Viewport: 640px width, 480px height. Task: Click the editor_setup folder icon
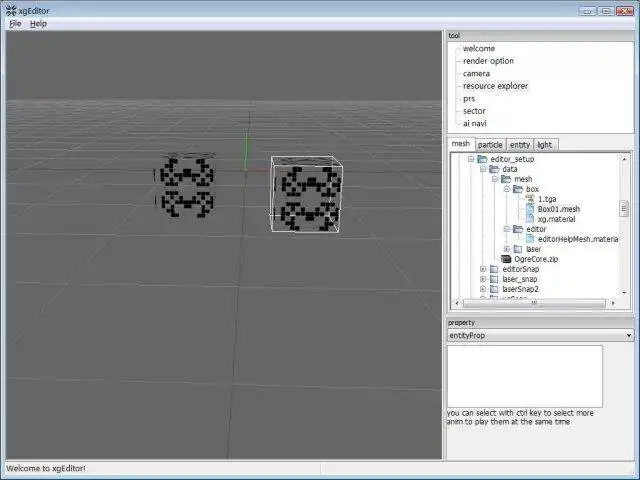click(482, 159)
